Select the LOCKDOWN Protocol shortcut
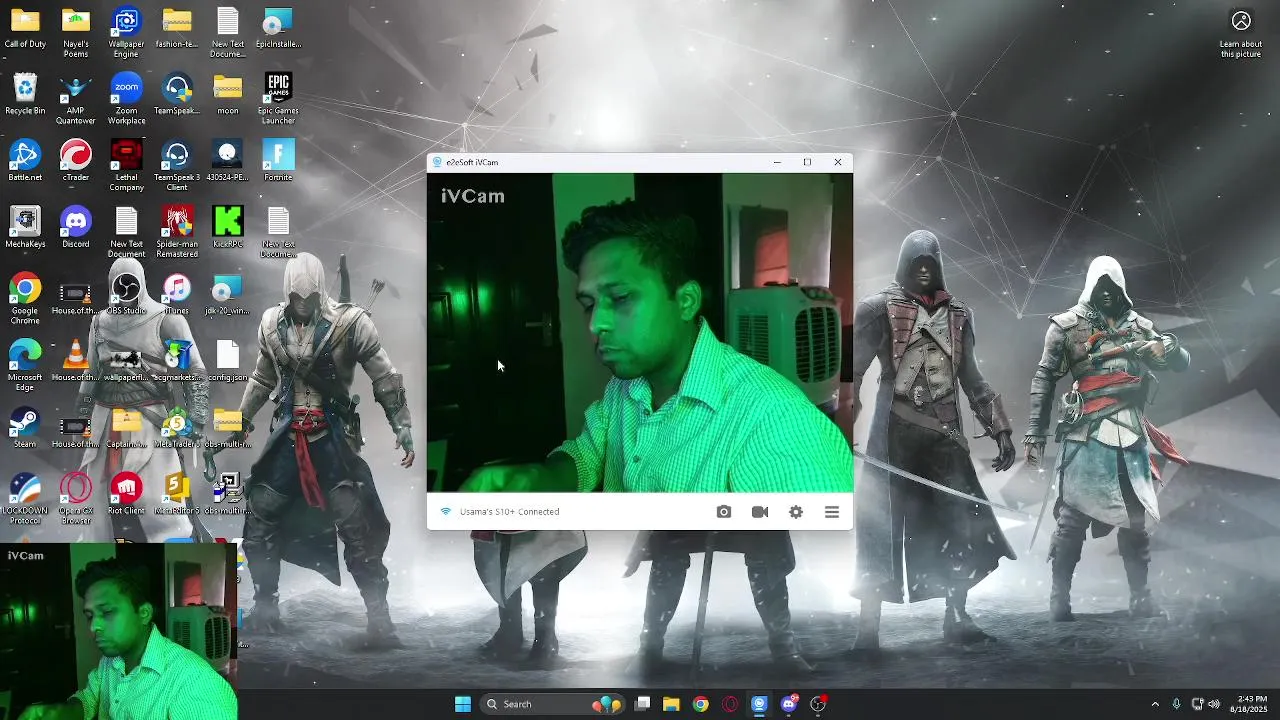 [25, 499]
